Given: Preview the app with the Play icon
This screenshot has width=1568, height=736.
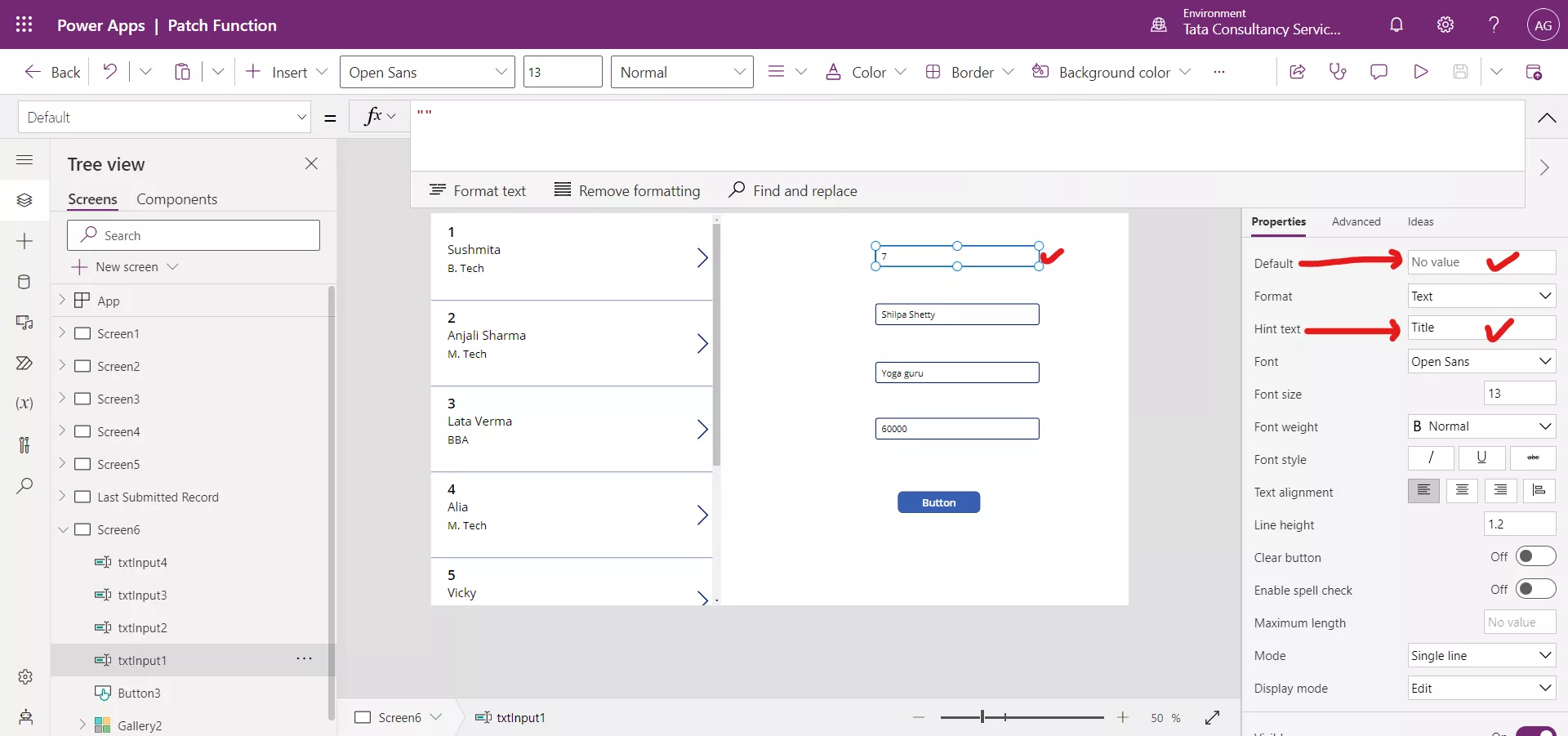Looking at the screenshot, I should pyautogui.click(x=1421, y=72).
